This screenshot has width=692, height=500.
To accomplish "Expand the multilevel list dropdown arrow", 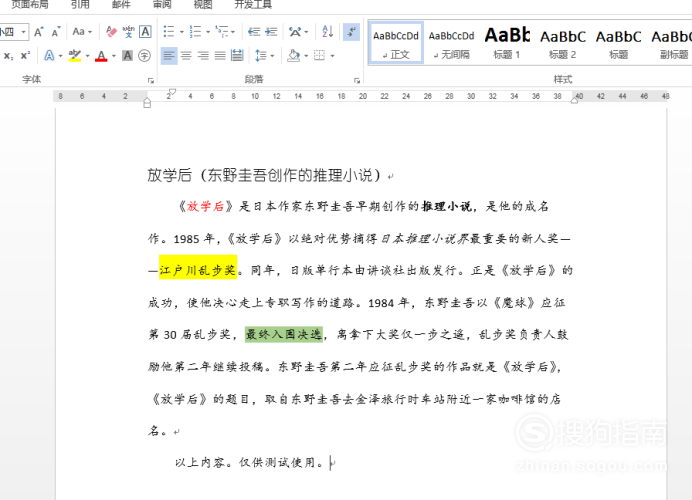I will (233, 32).
